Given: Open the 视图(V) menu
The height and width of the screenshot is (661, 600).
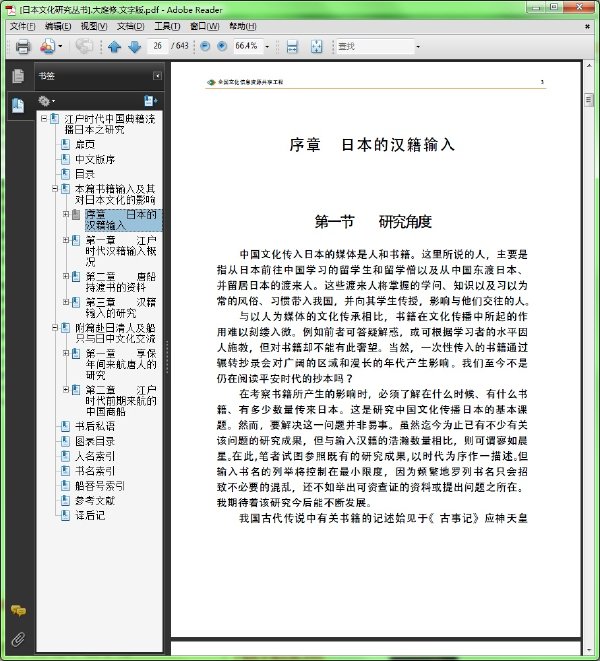Looking at the screenshot, I should tap(94, 26).
